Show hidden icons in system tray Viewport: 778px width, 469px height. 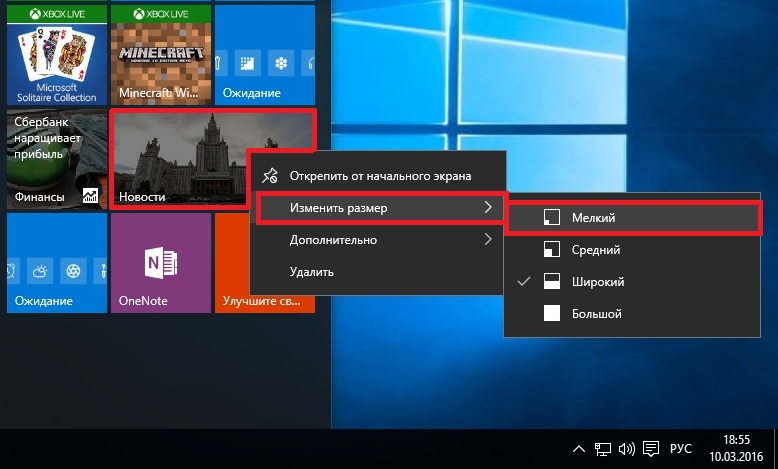coord(579,449)
